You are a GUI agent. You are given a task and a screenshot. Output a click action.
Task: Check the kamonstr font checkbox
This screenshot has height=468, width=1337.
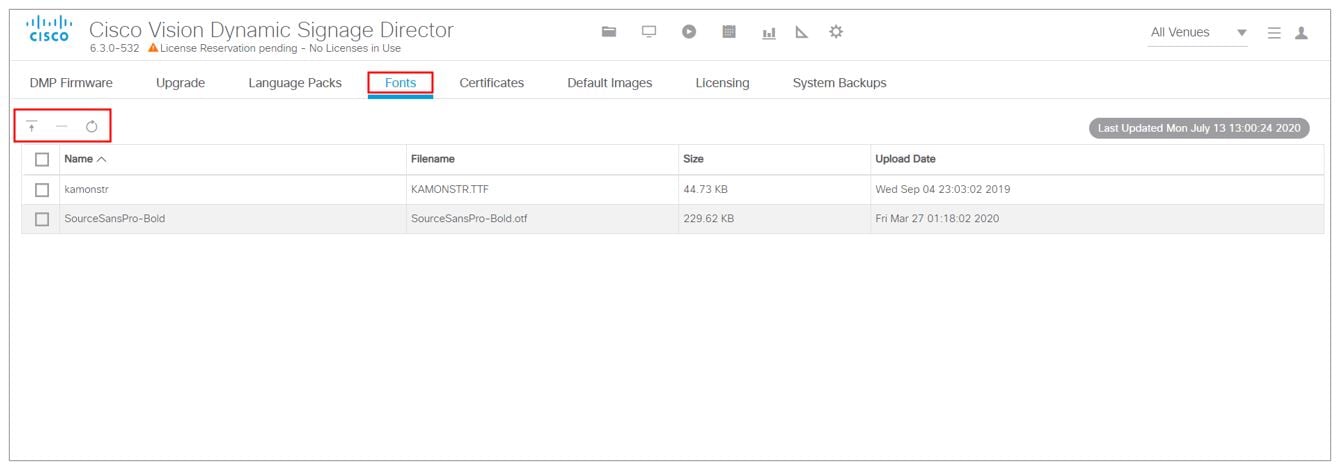(x=42, y=189)
